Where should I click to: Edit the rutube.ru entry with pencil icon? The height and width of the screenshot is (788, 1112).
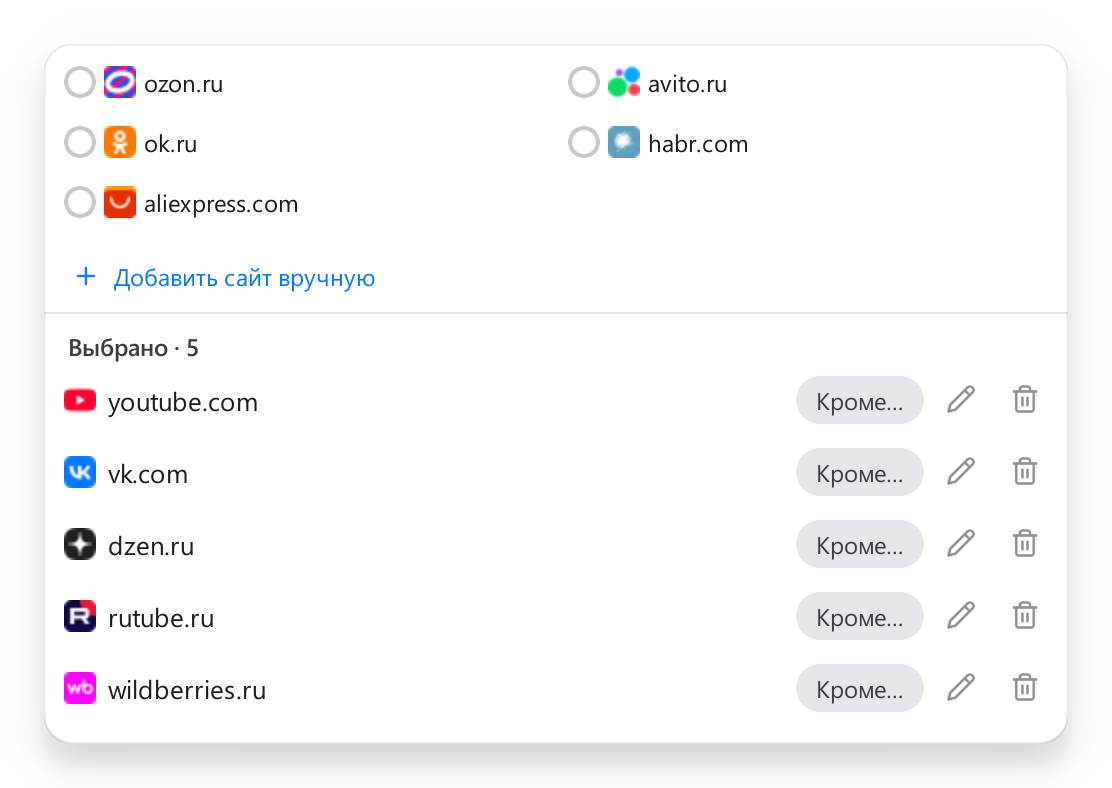tap(961, 616)
